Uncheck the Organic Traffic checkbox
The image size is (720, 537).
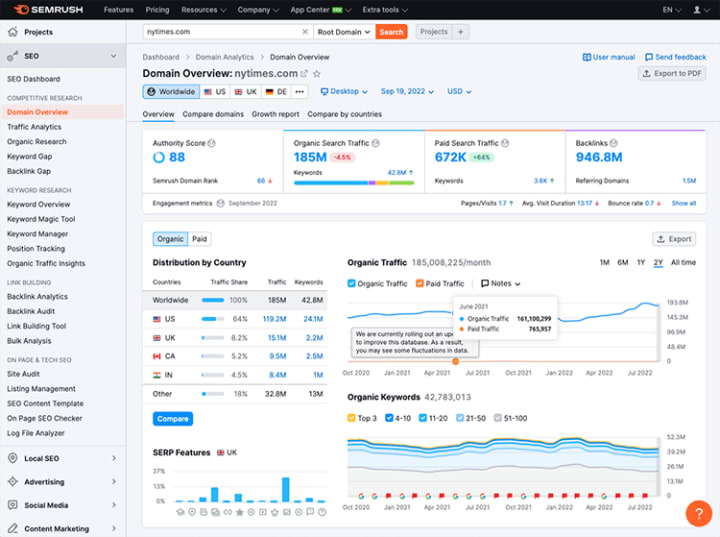point(351,283)
